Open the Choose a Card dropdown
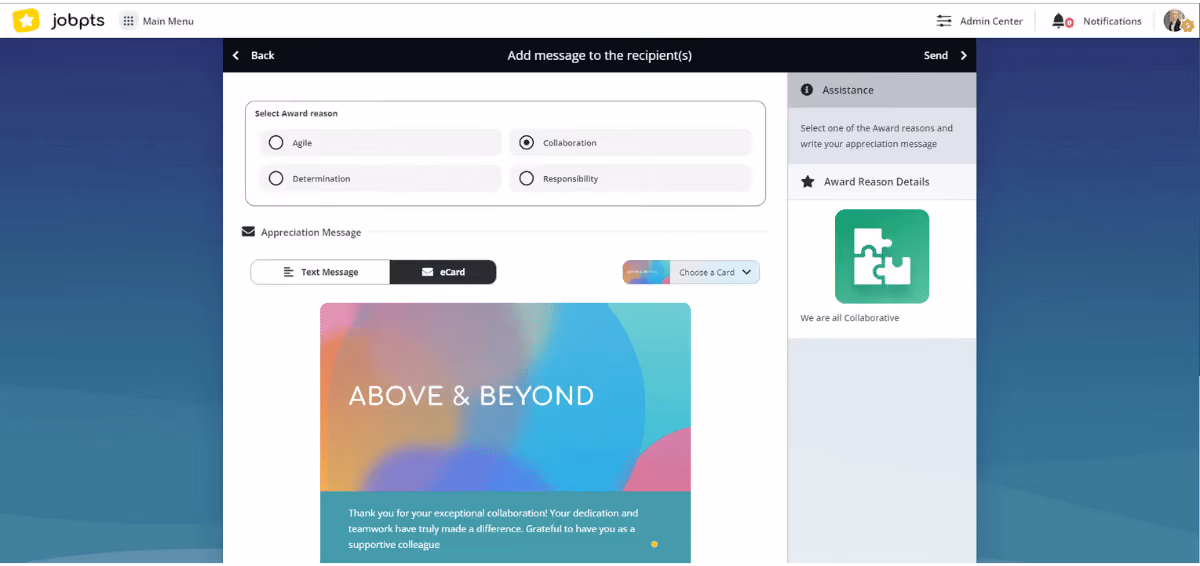Screen dimensions: 1200x566 715,272
